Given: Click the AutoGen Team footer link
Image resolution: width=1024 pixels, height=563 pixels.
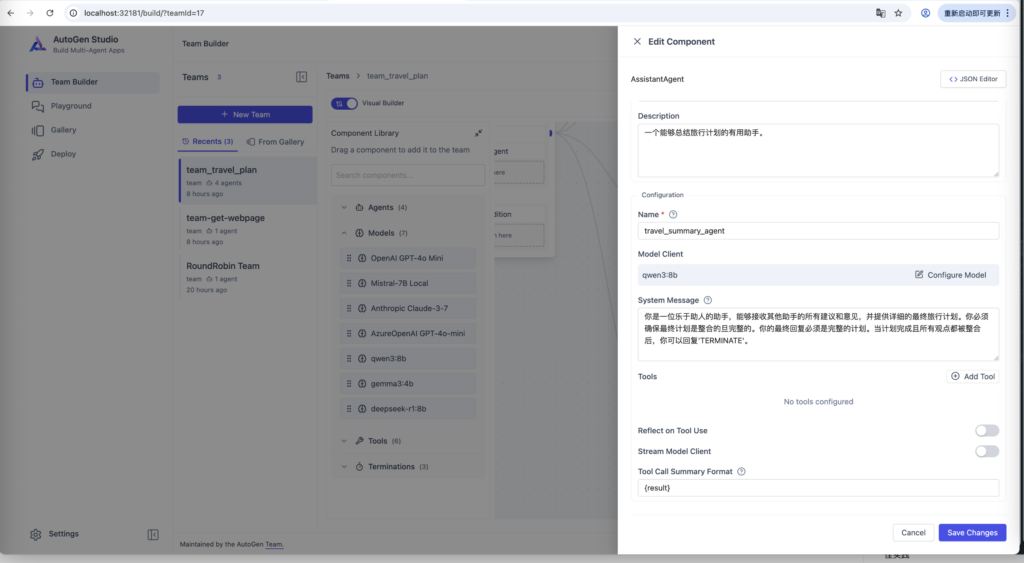Looking at the screenshot, I should click(x=274, y=544).
